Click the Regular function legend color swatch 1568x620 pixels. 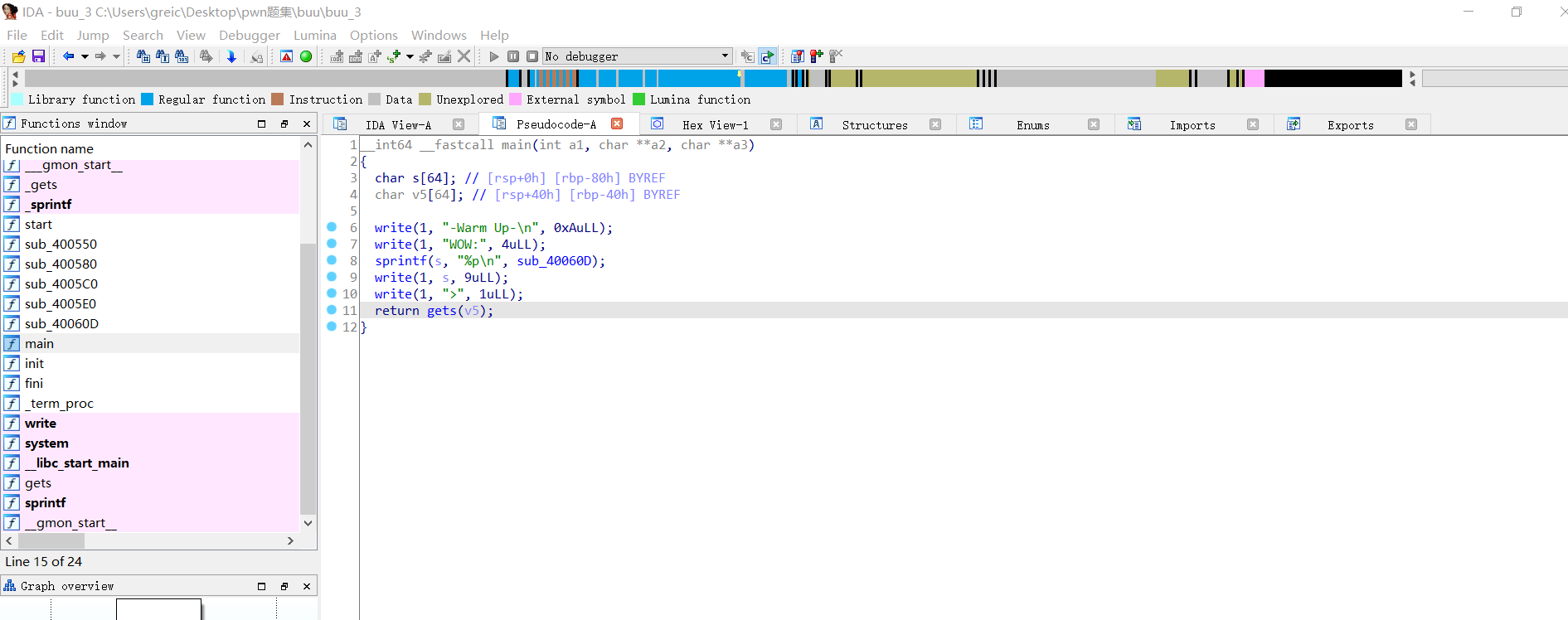147,99
